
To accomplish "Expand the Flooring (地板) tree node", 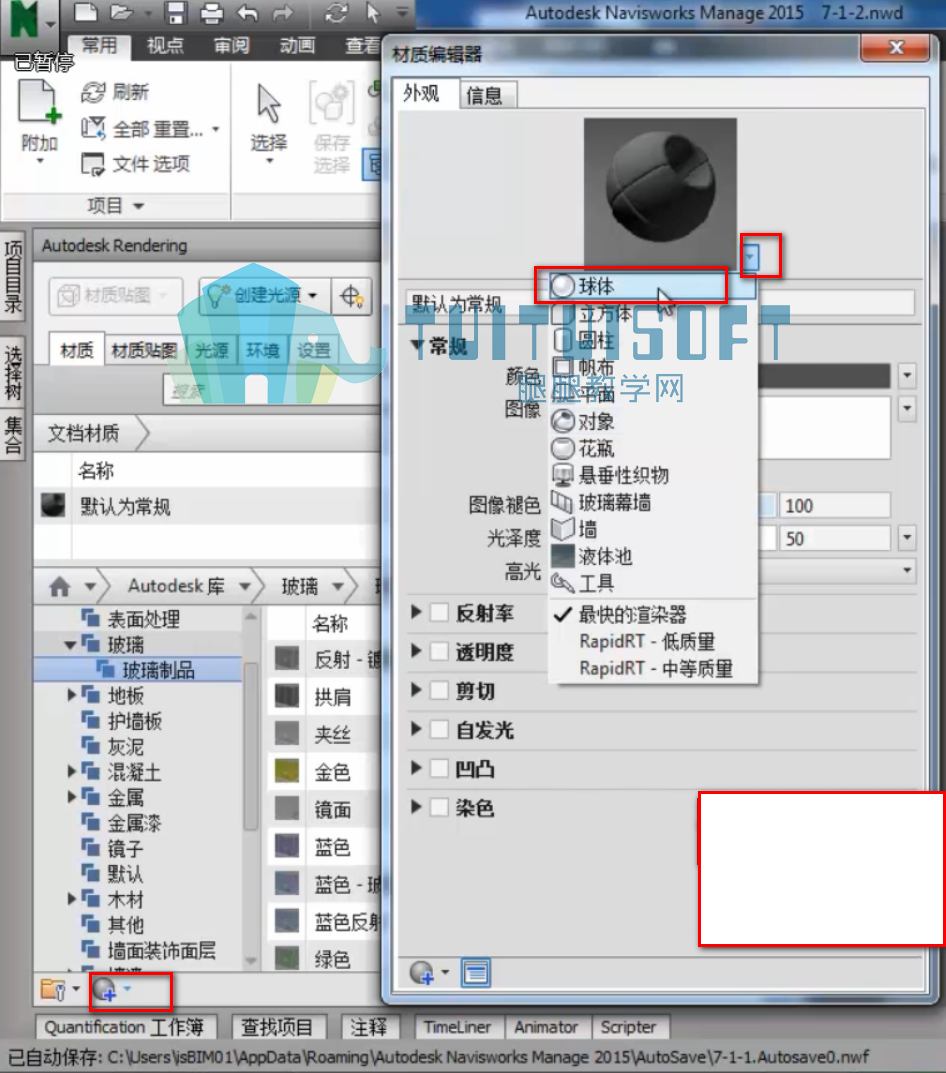I will [x=71, y=695].
